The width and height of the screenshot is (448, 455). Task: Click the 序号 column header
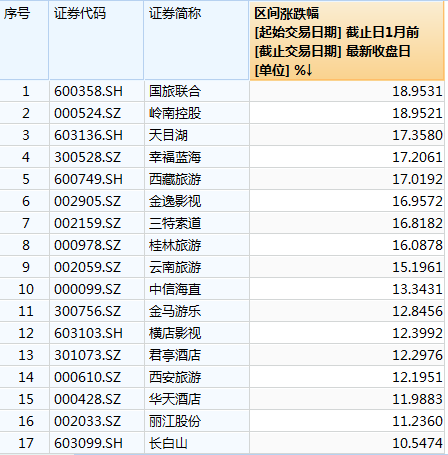click(24, 41)
